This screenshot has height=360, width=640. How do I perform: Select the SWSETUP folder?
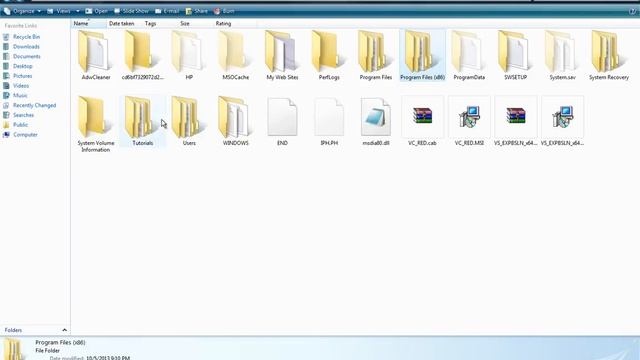click(516, 55)
